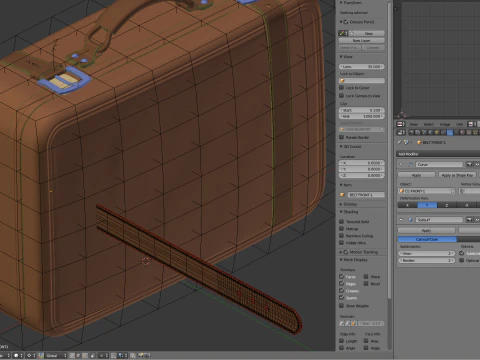Click the OpenGL render animation icon
The width and height of the screenshot is (480, 360).
click(x=147, y=356)
